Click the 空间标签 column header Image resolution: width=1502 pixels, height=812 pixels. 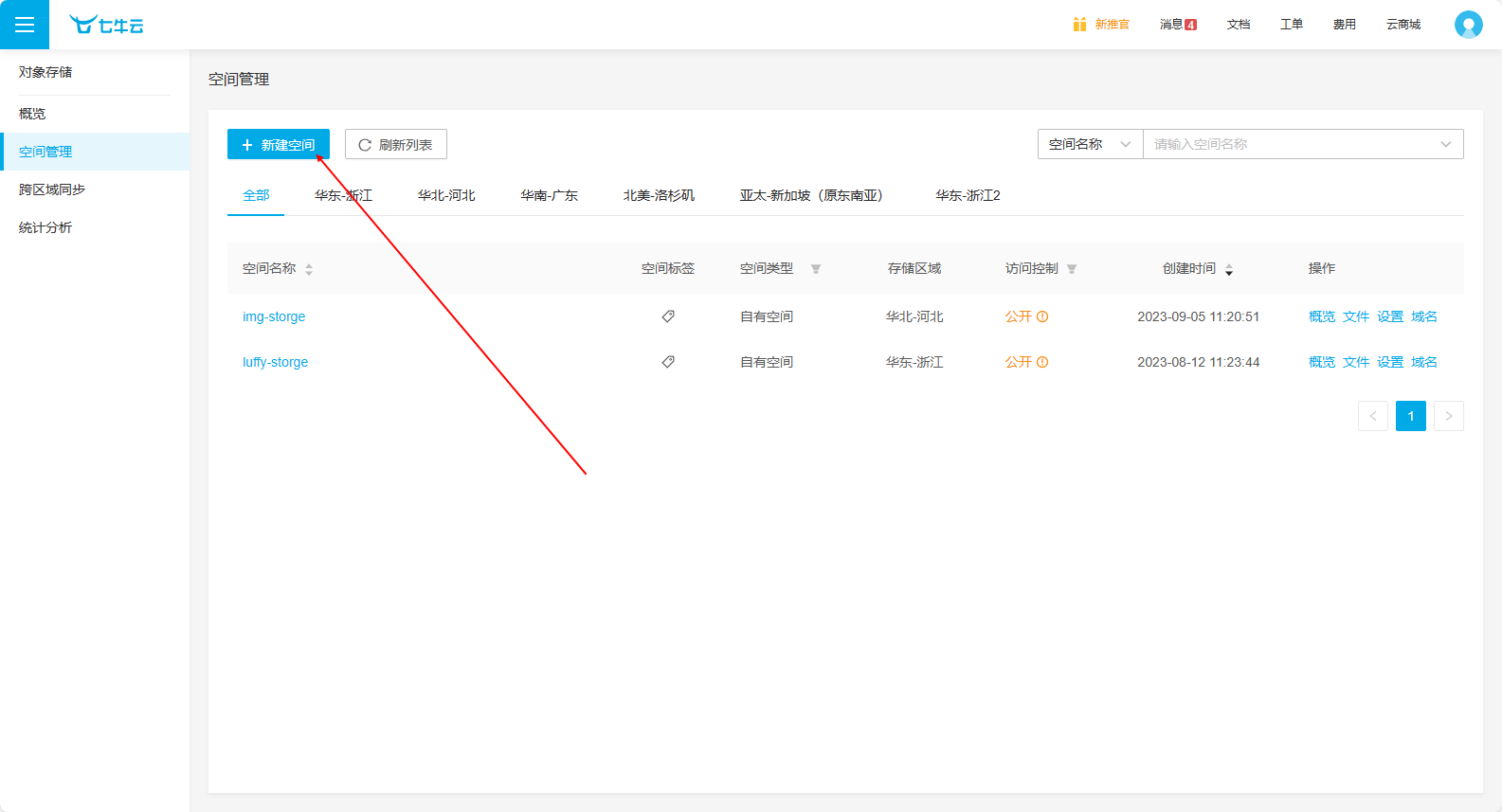coord(668,268)
